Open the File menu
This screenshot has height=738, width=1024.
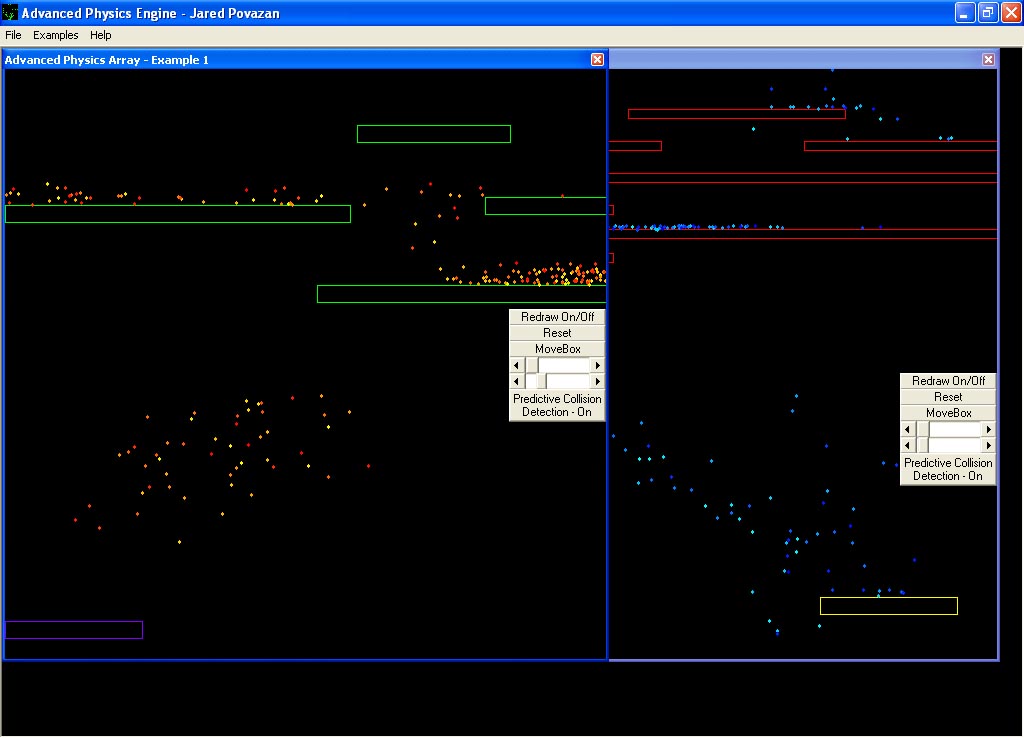[13, 35]
